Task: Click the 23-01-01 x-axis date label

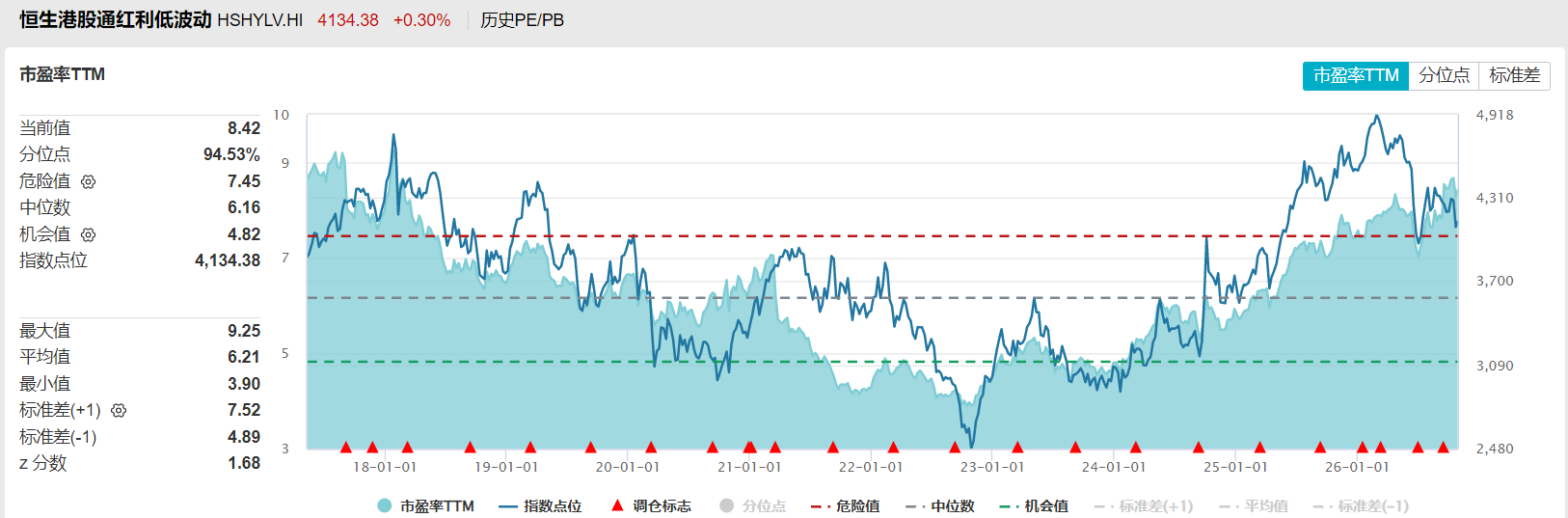Action: [x=992, y=467]
